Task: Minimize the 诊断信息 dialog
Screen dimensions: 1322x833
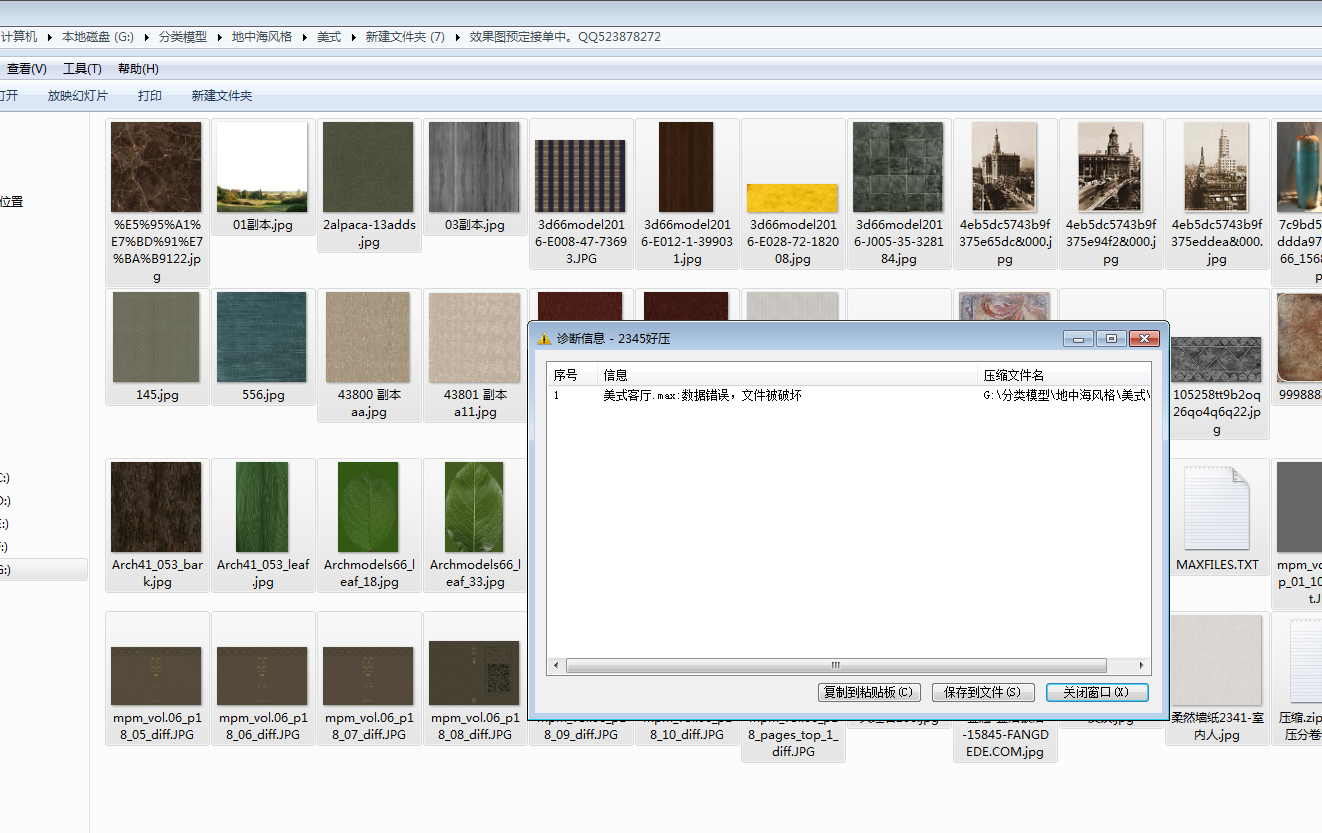Action: point(1078,339)
